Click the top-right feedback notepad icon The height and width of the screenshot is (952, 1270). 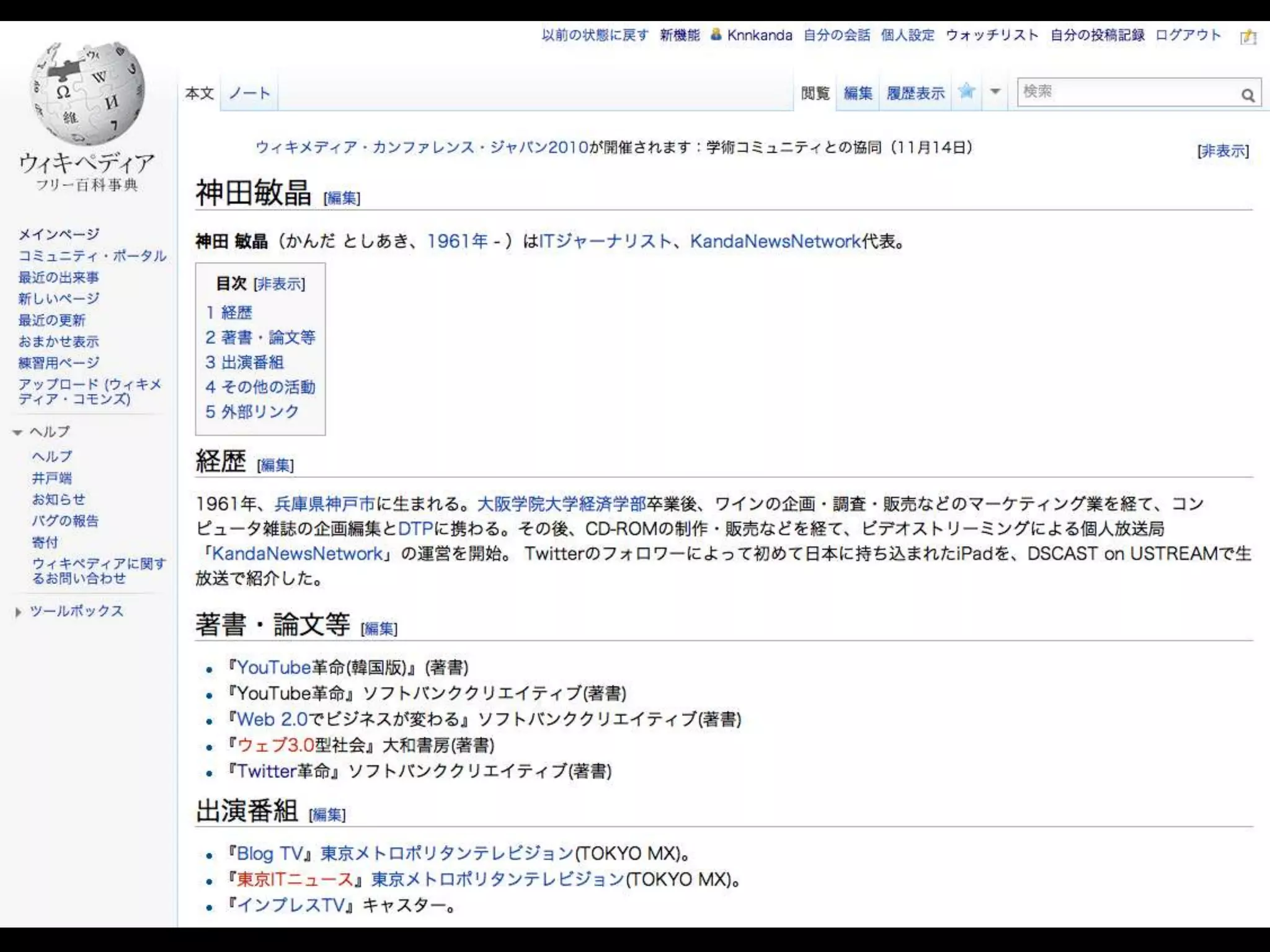(1248, 37)
